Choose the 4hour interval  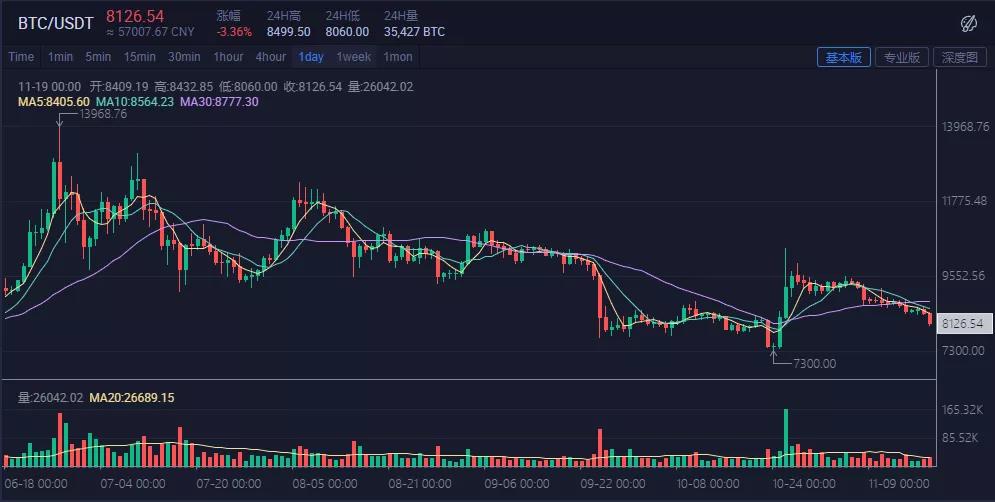tap(270, 57)
